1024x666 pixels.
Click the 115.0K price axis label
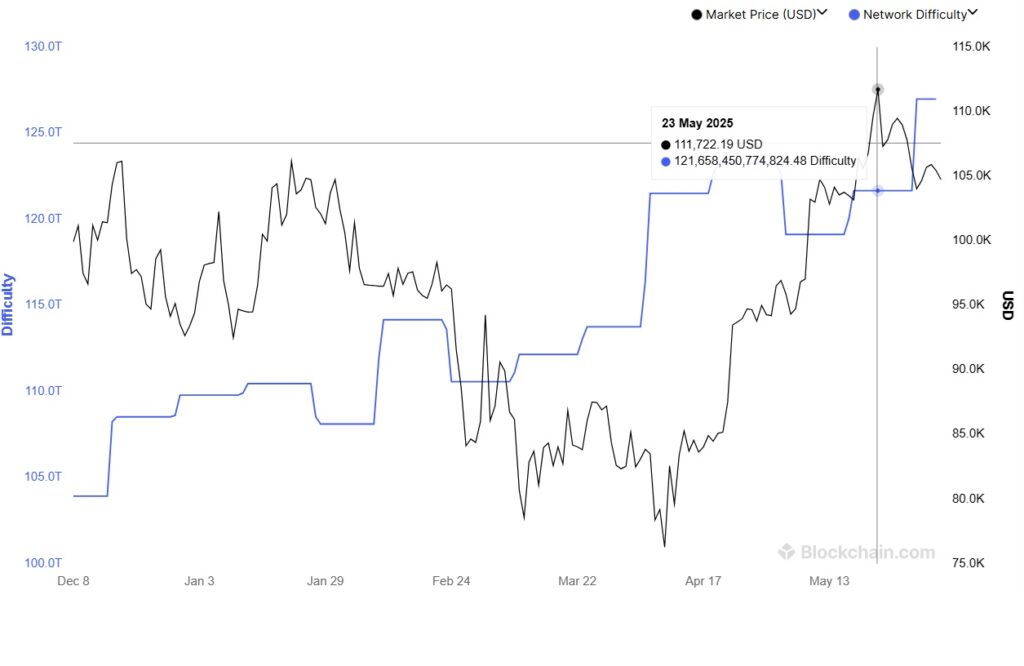pyautogui.click(x=971, y=47)
